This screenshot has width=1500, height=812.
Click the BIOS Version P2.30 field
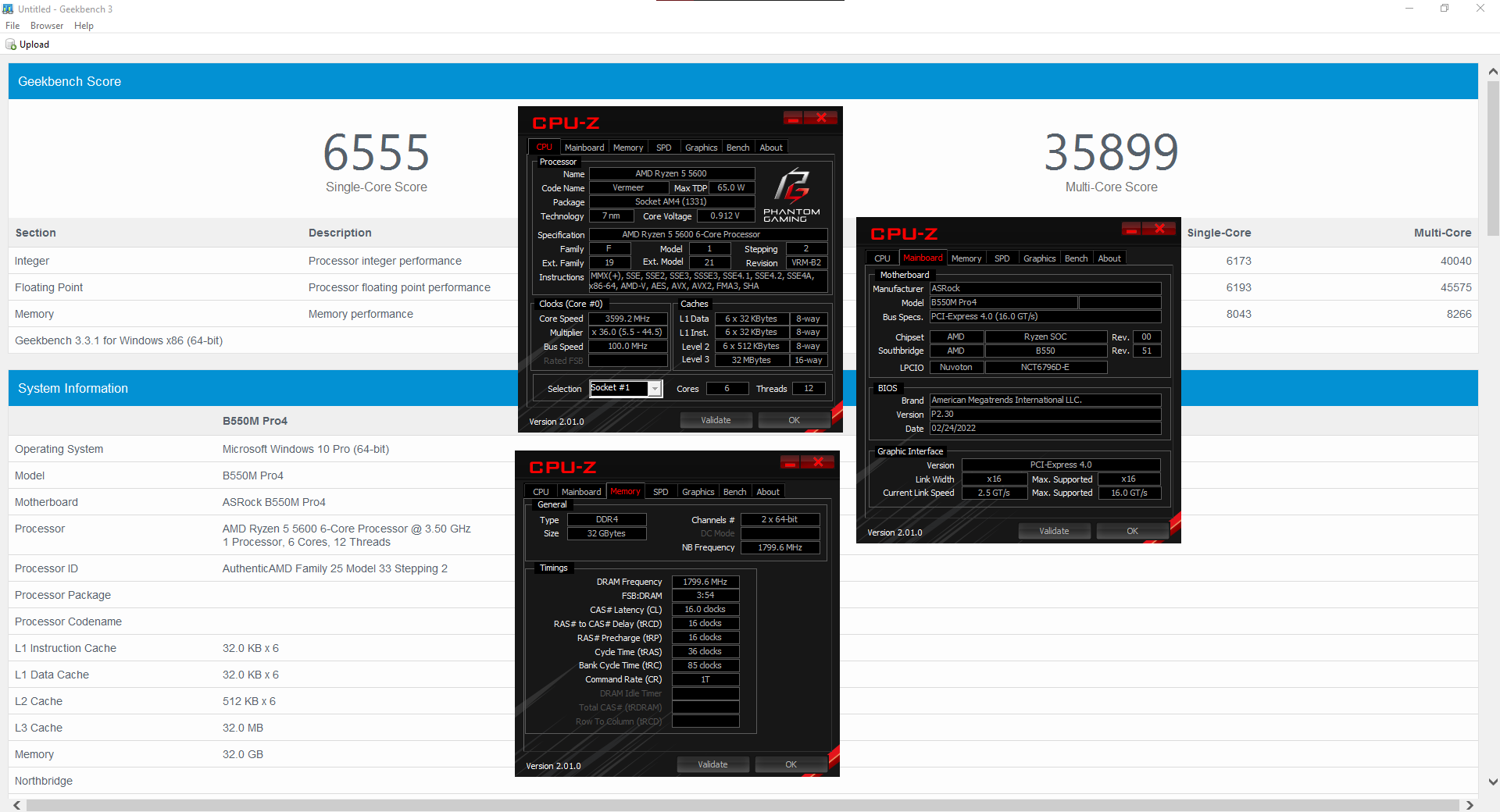(x=1045, y=414)
